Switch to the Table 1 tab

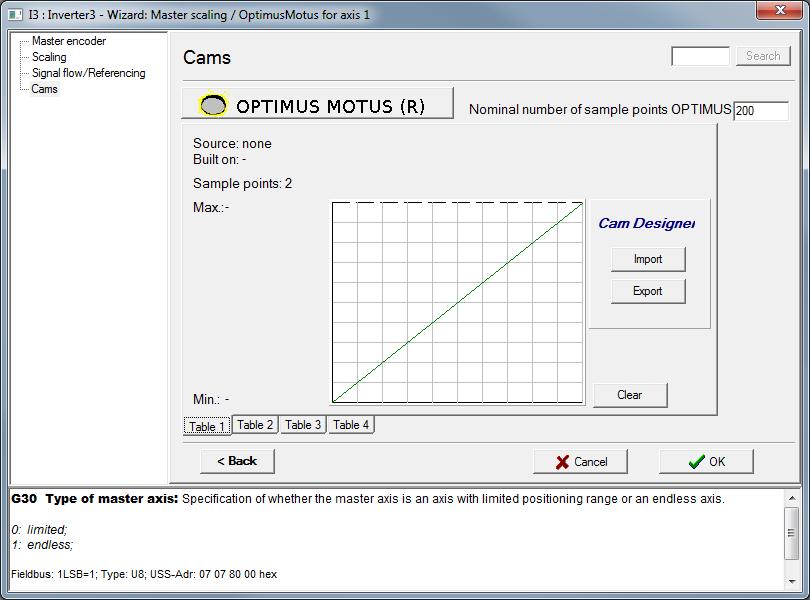[x=207, y=426]
